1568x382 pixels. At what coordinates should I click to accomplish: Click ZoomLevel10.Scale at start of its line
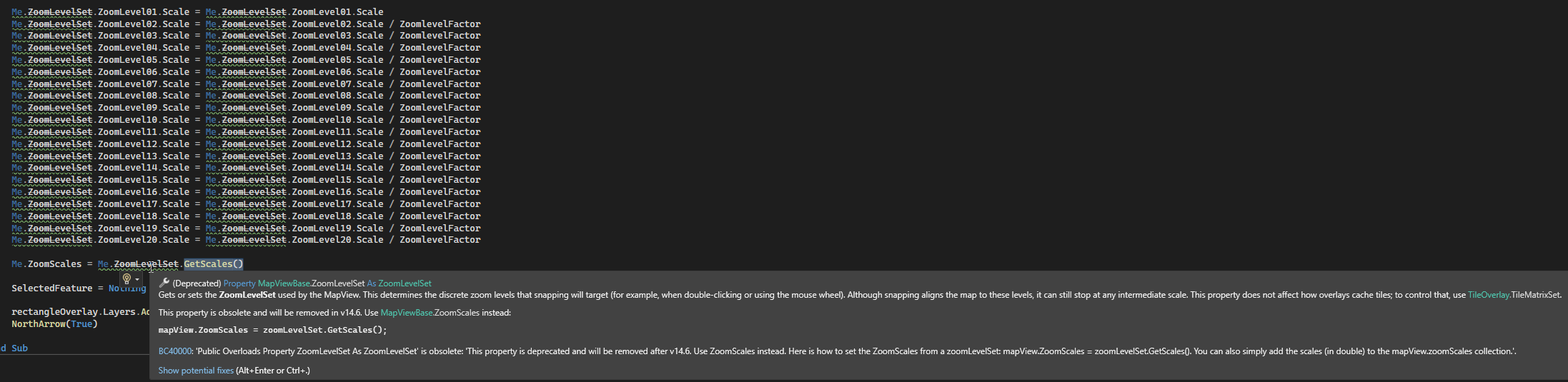(144, 120)
